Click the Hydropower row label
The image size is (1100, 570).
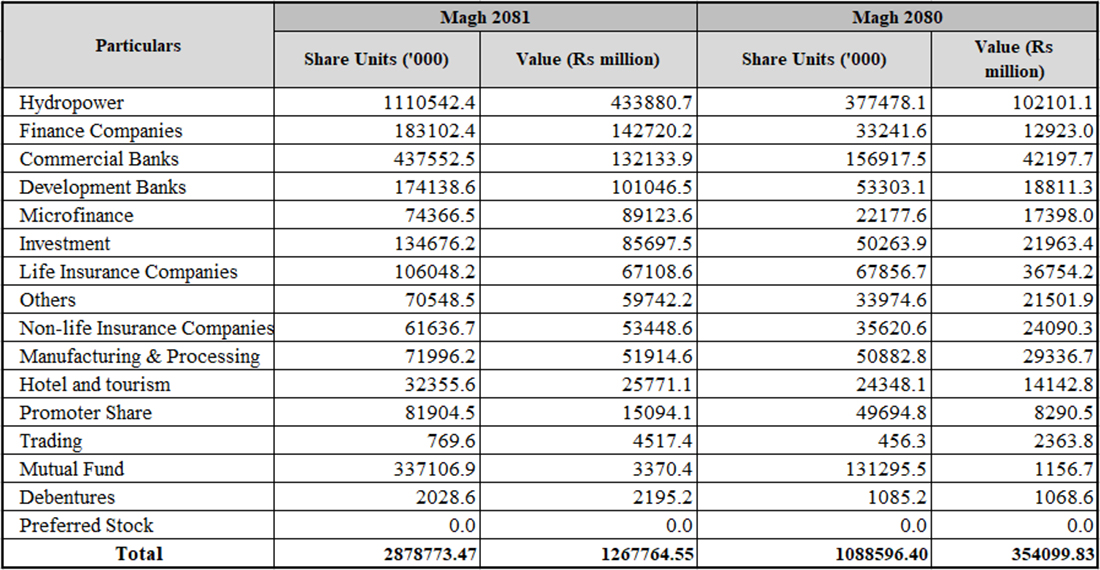tap(72, 103)
